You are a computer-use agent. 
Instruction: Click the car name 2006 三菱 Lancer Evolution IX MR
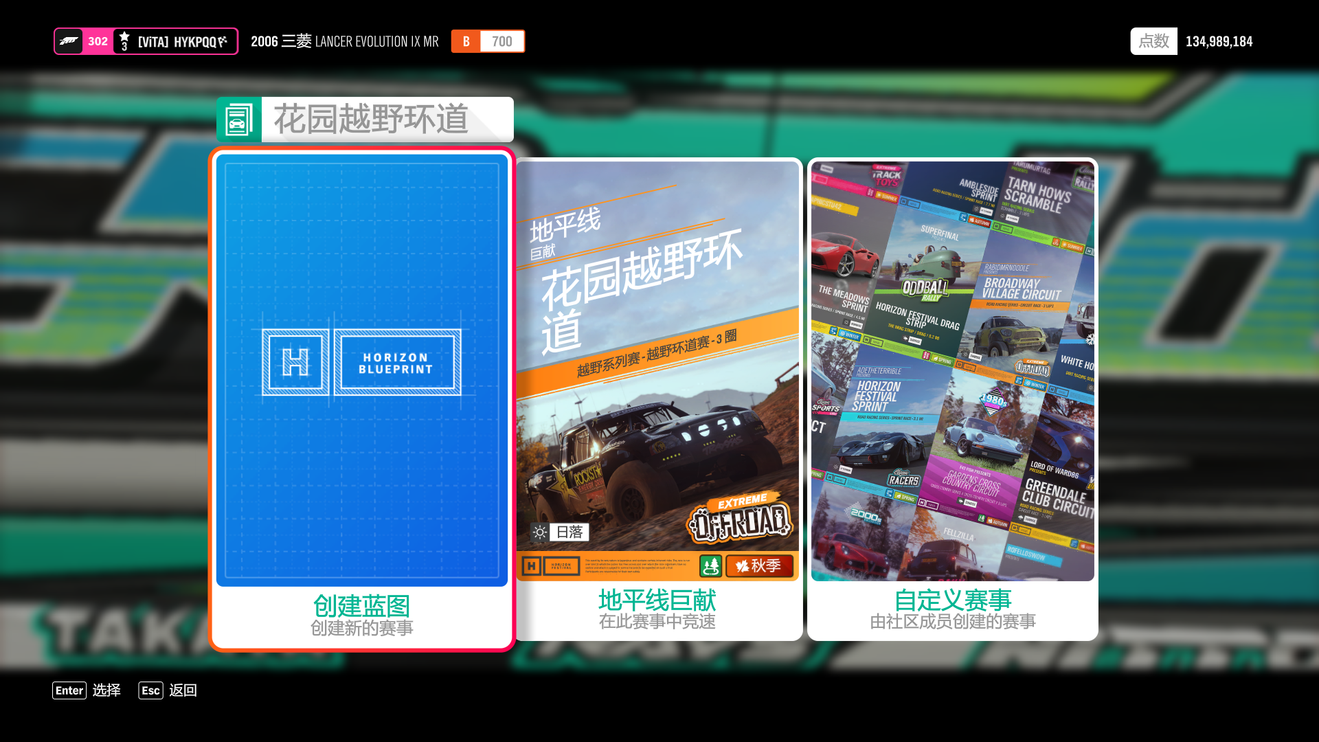(345, 41)
